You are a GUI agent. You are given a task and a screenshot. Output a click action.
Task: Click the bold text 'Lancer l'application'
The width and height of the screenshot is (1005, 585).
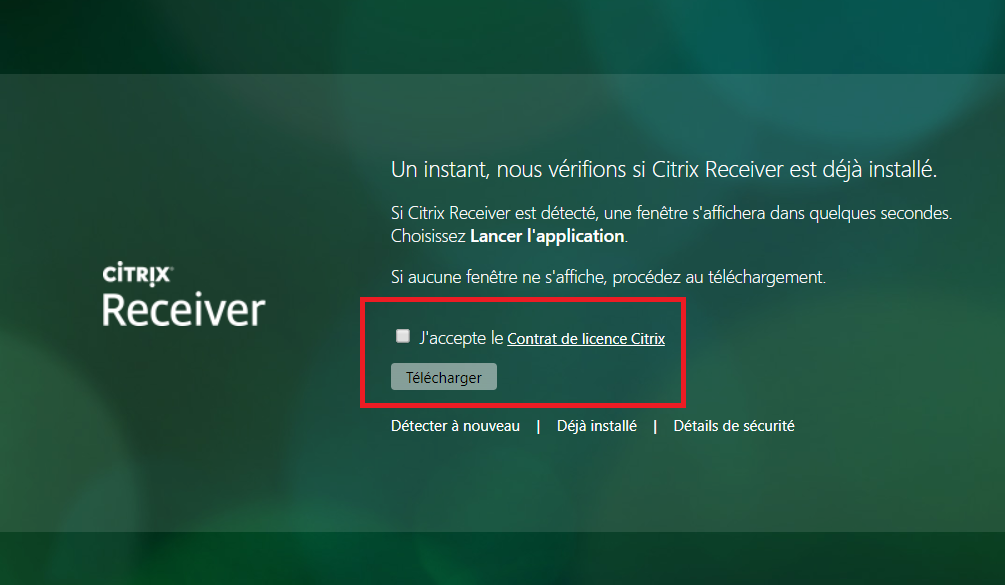point(547,236)
